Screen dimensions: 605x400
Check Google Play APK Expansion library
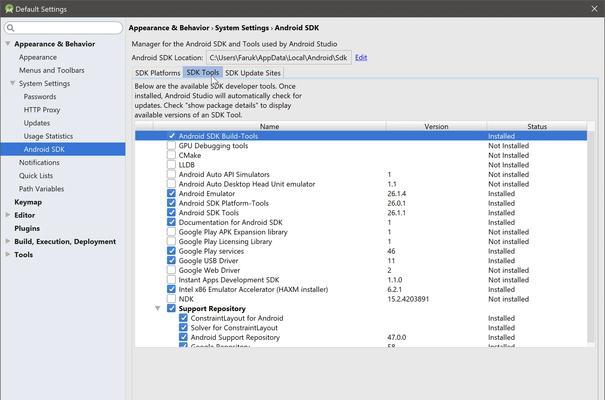171,232
